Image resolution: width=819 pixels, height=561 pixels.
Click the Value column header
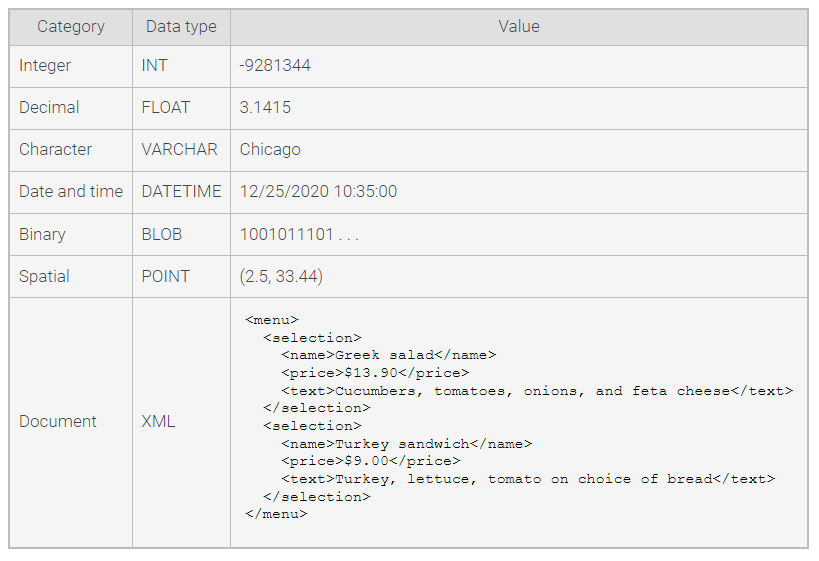518,27
